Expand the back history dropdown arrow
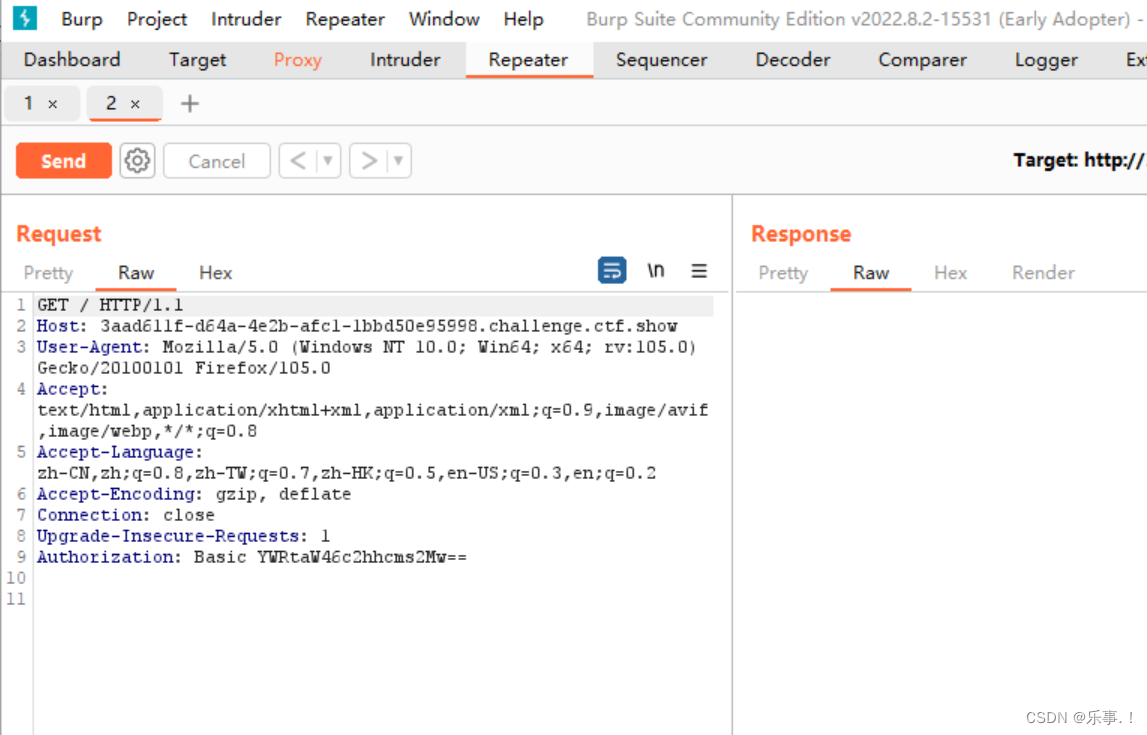 pos(328,161)
